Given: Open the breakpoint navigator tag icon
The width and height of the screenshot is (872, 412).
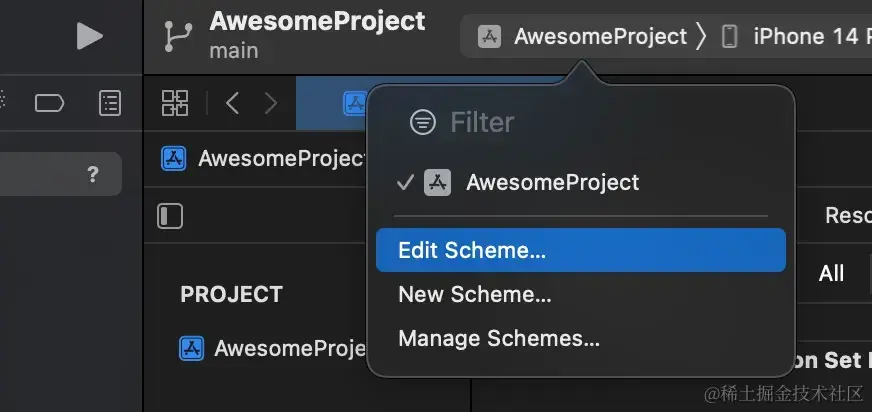Looking at the screenshot, I should [x=49, y=102].
